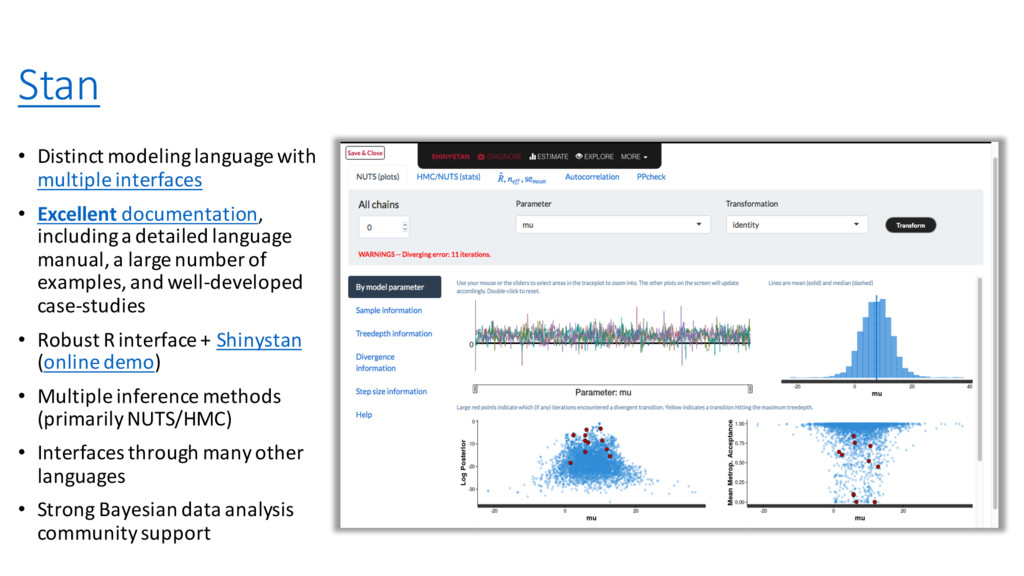Go to the EXPLORE page

(594, 157)
